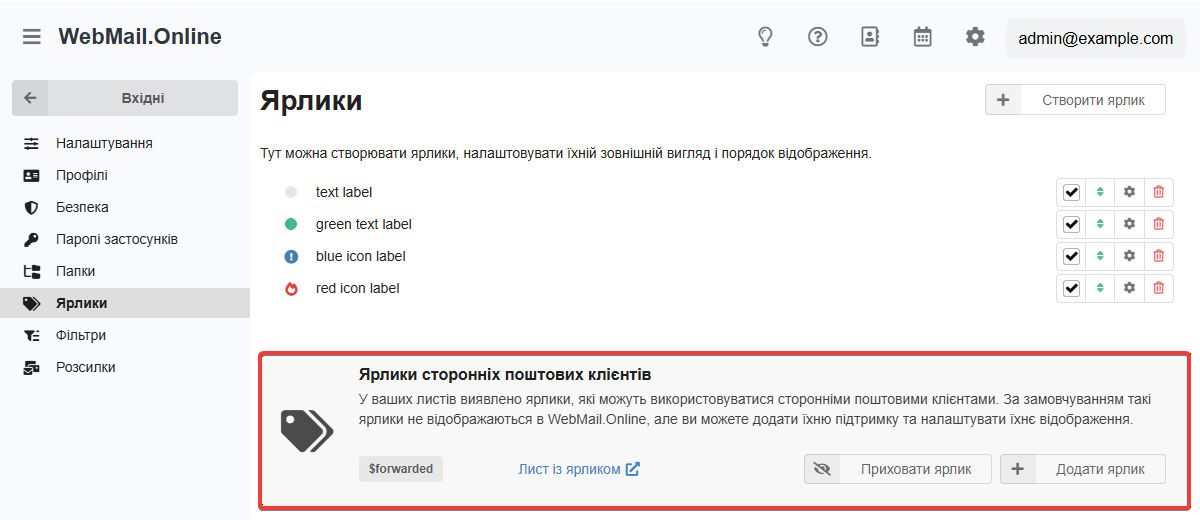The width and height of the screenshot is (1200, 520).
Task: Click the green text label color dot
Action: click(x=291, y=224)
